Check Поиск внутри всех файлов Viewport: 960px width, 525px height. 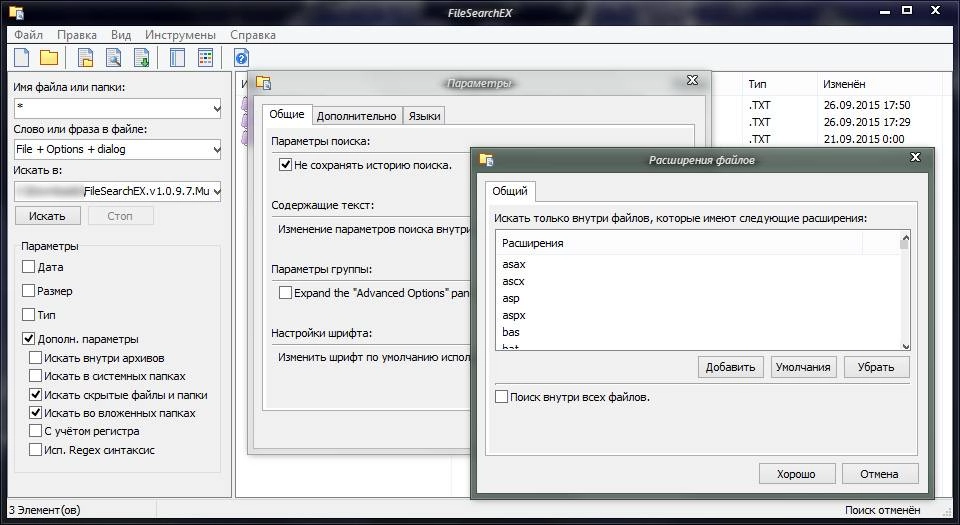pos(501,397)
